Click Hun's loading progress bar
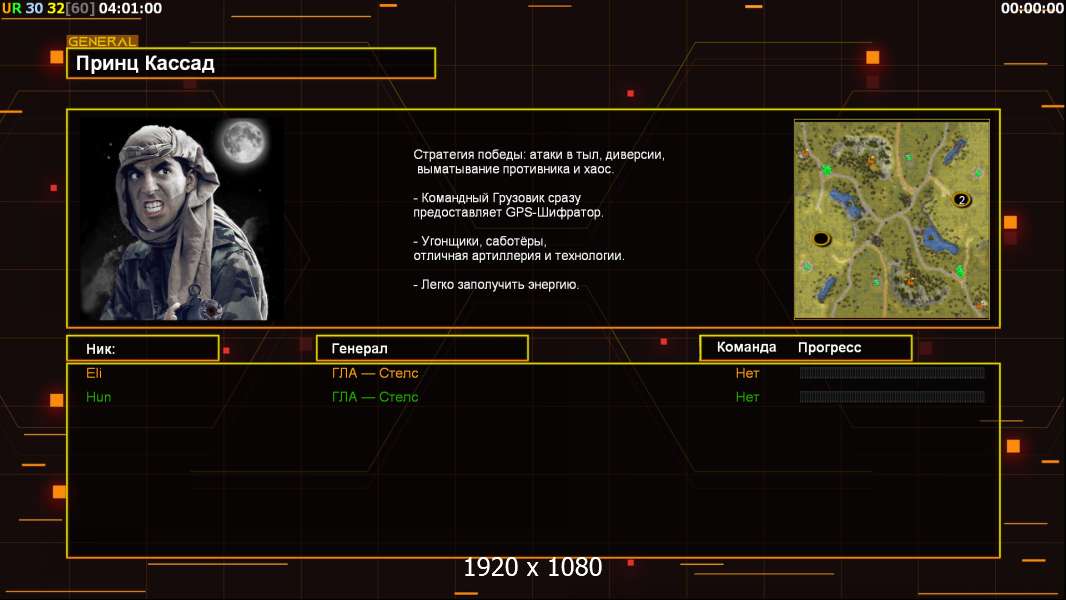The height and width of the screenshot is (600, 1066). click(x=892, y=396)
